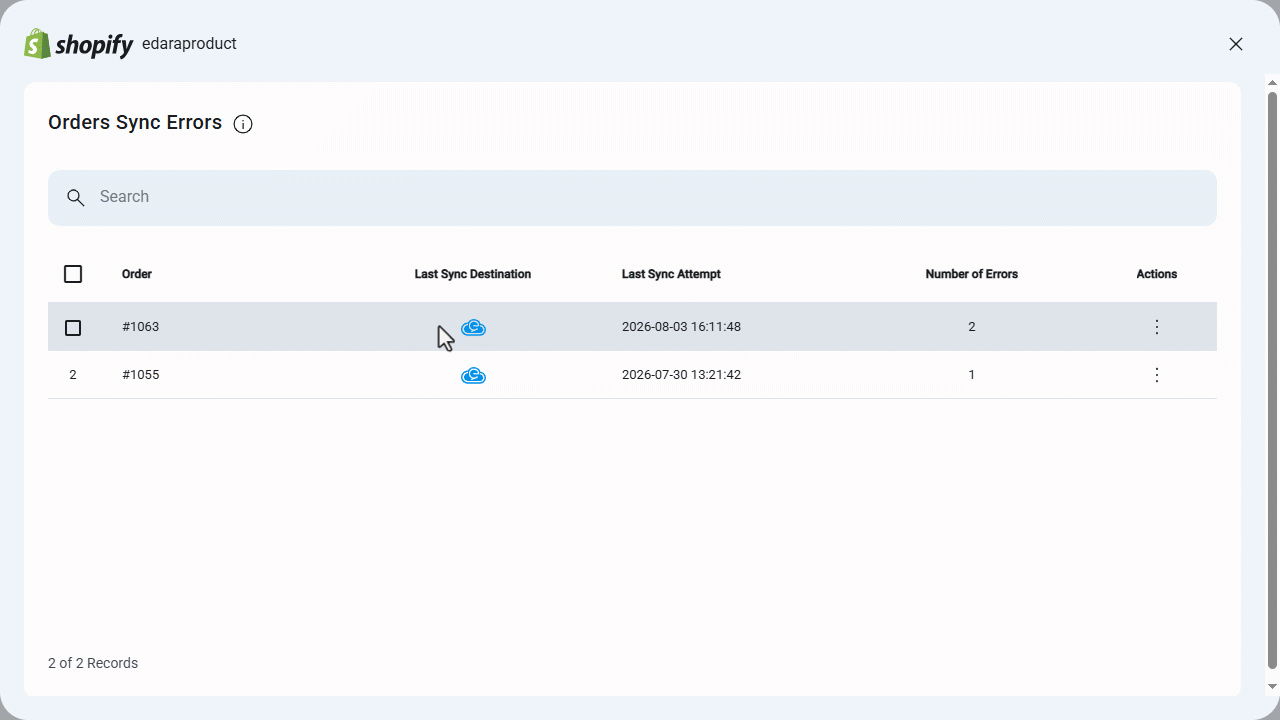Focus the Search input field
Screen dimensions: 1280x720
pyautogui.click(x=632, y=197)
